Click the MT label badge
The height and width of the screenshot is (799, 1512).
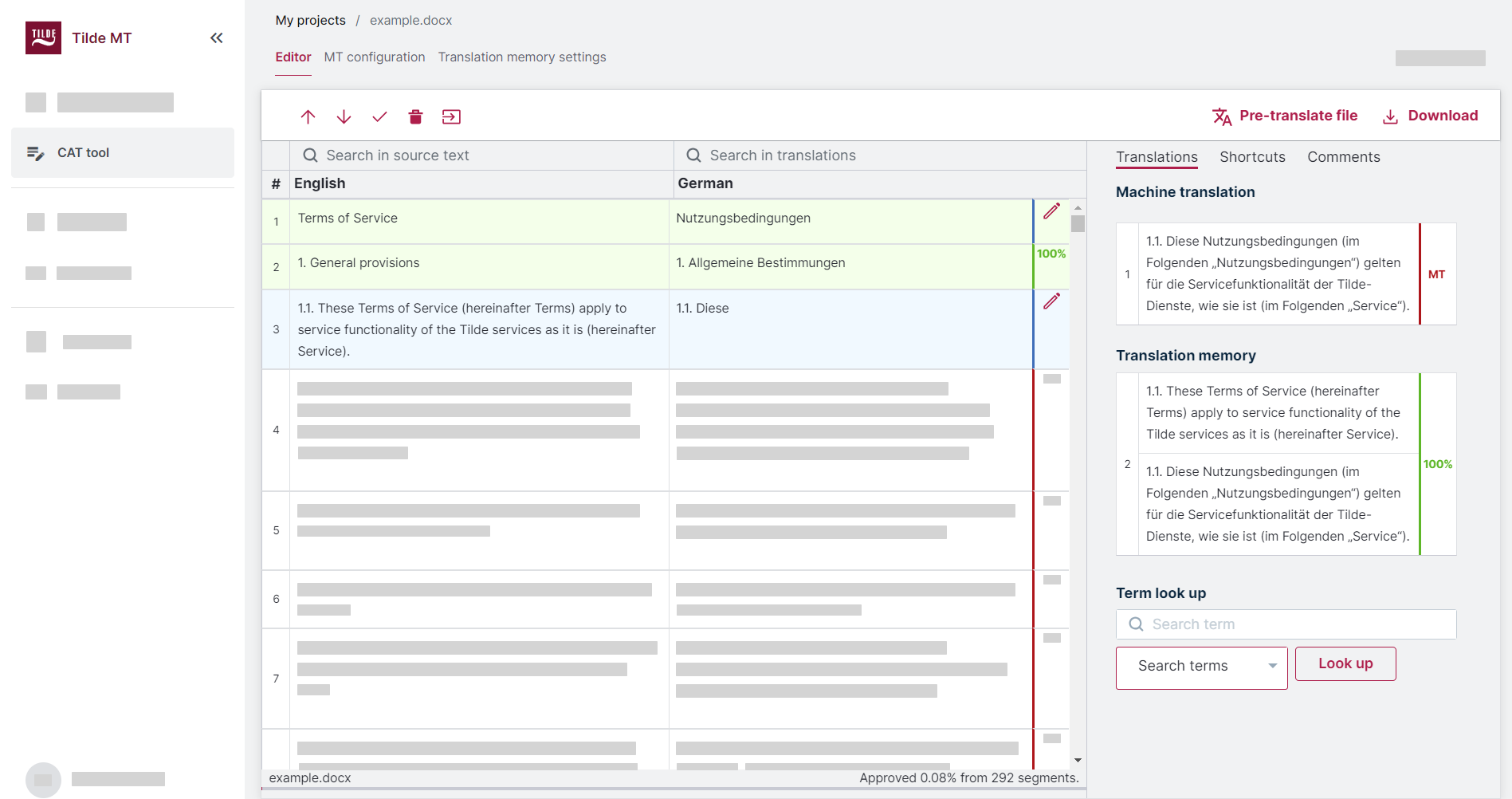tap(1436, 274)
